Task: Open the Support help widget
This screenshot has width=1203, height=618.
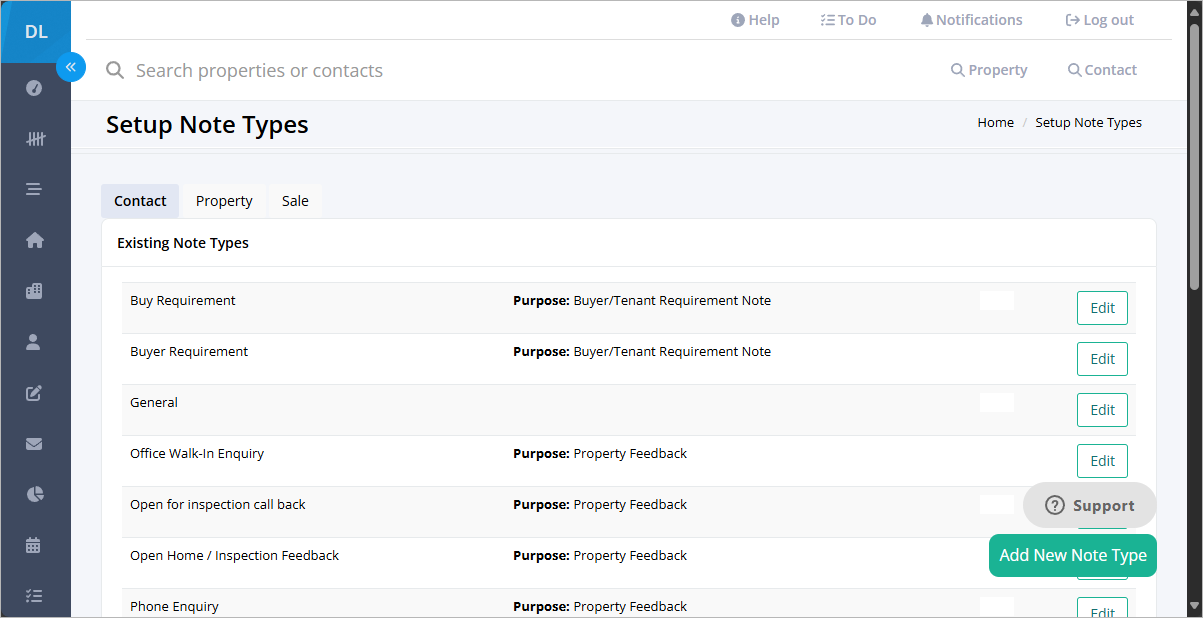Action: (x=1090, y=505)
